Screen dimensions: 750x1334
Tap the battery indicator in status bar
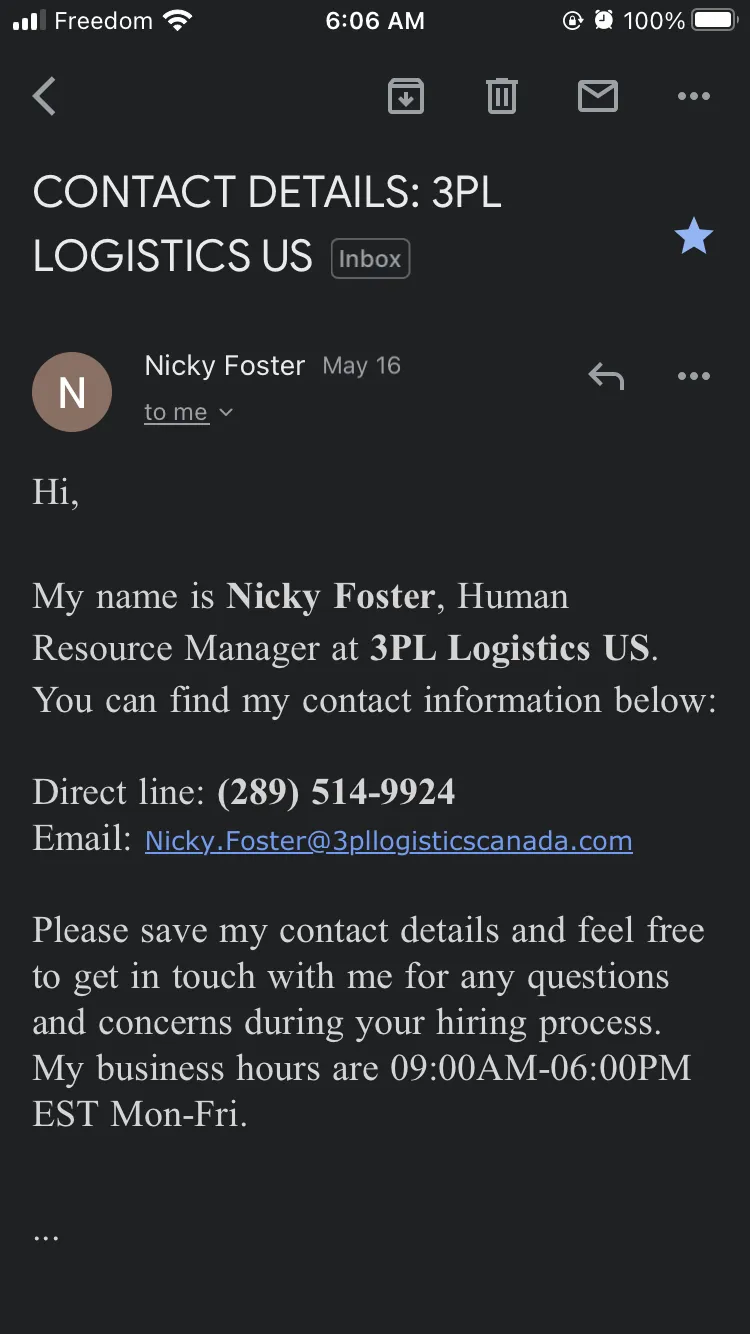coord(715,20)
